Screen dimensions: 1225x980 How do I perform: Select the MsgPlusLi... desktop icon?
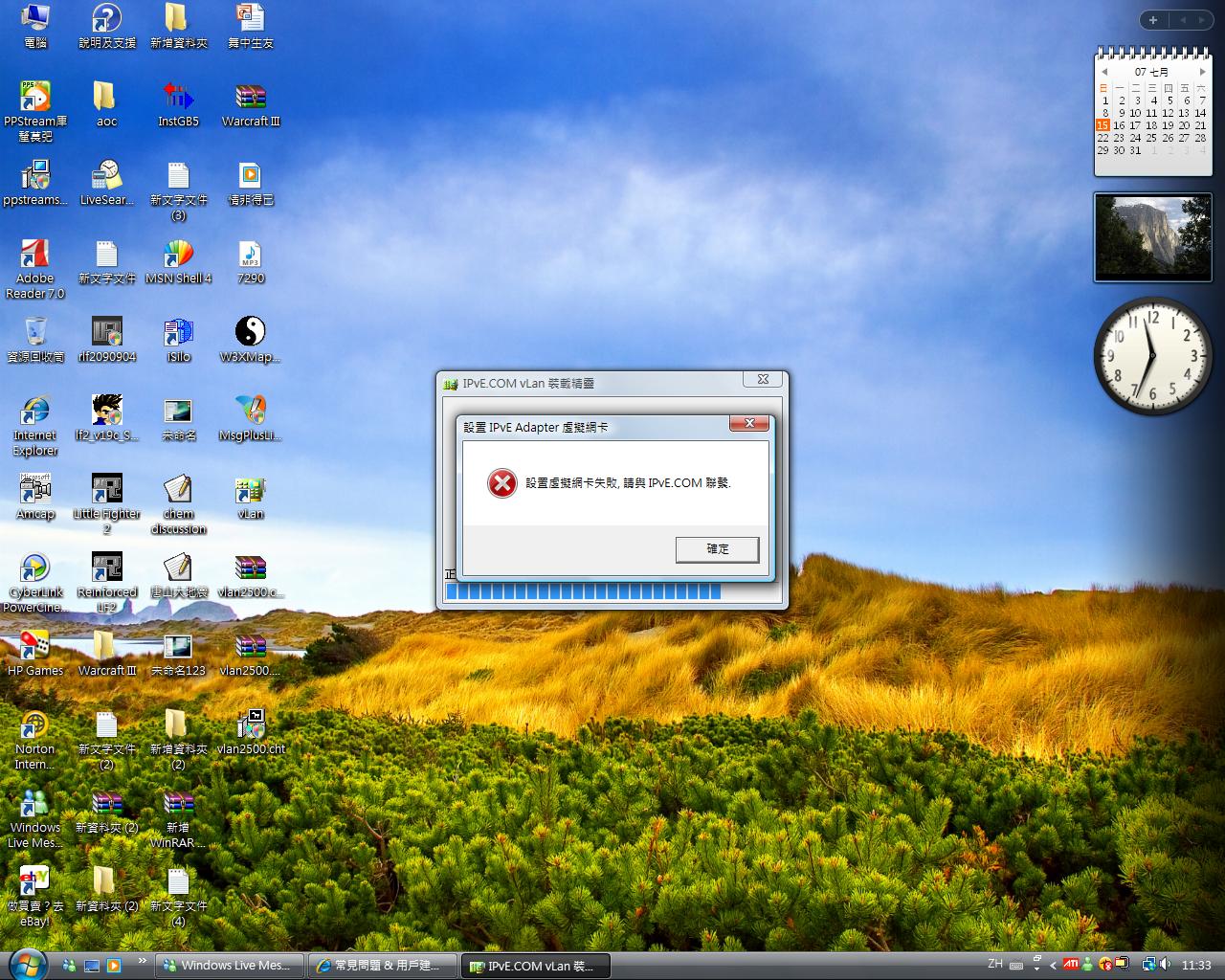point(251,418)
